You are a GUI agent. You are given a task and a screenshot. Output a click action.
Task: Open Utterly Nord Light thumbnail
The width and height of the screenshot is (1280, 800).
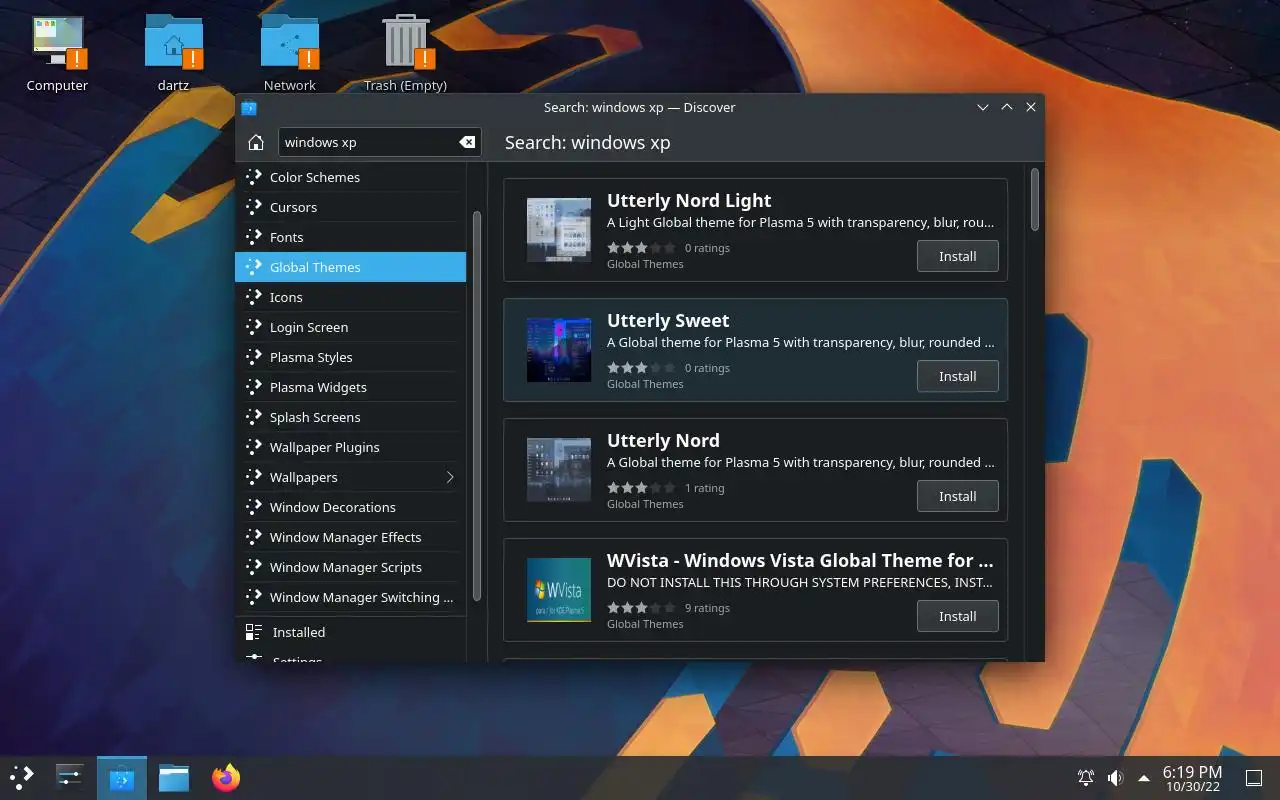tap(559, 230)
